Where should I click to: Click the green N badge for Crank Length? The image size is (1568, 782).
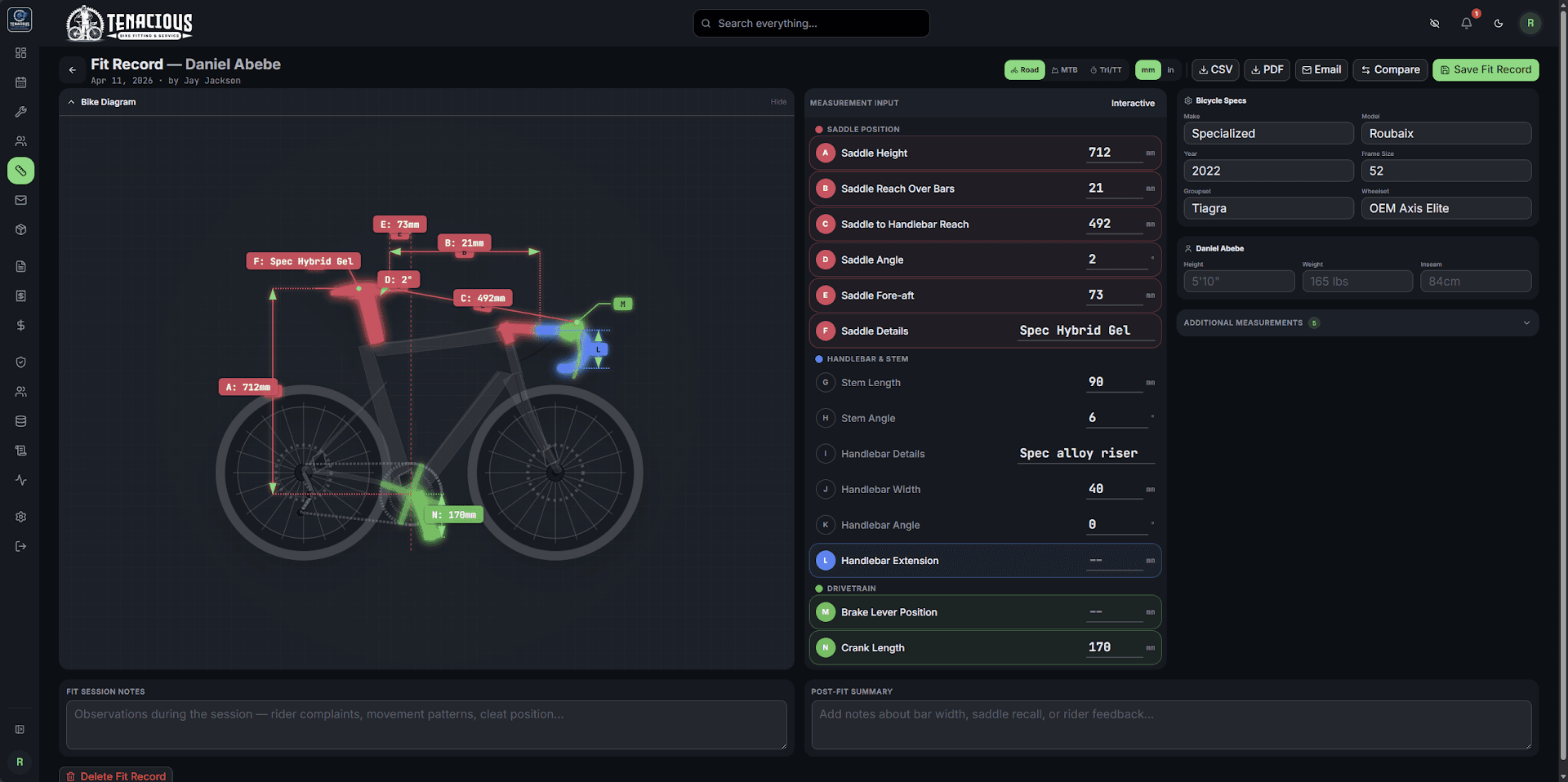(825, 647)
